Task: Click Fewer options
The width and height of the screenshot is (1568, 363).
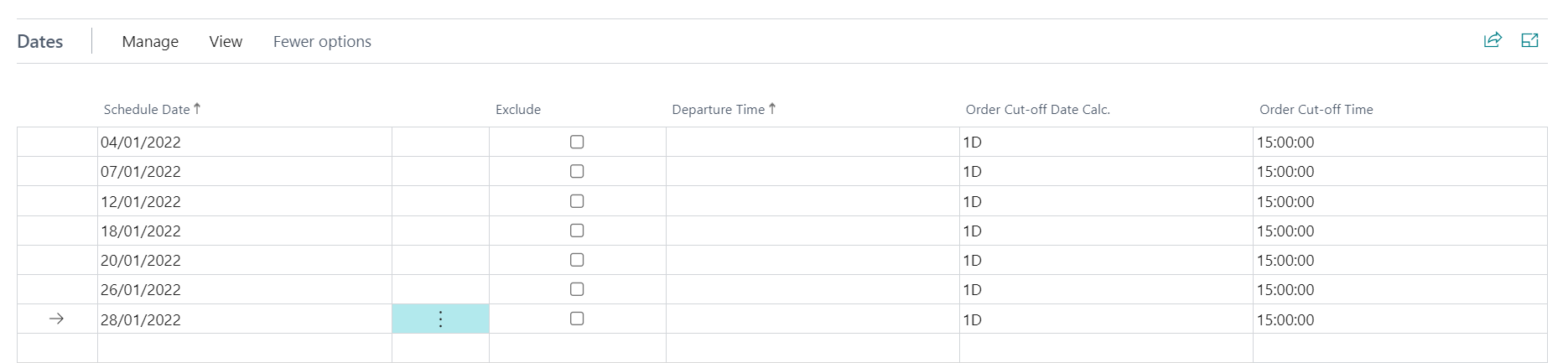Action: tap(322, 41)
